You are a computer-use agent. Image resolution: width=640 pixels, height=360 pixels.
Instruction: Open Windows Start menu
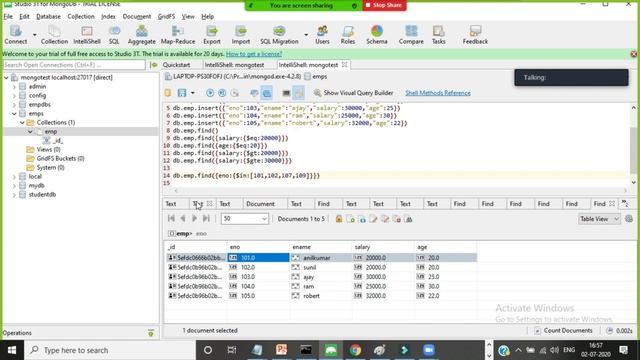(x=12, y=350)
